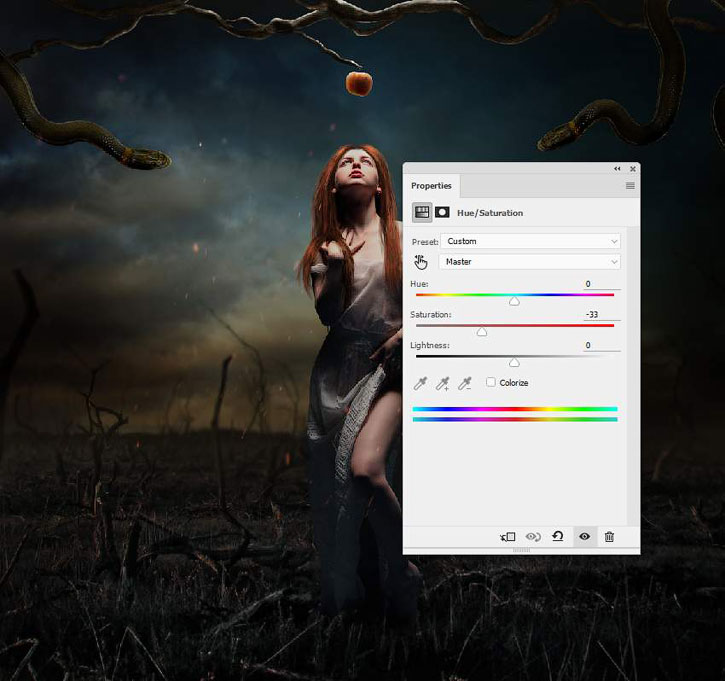View previous state icon in Properties
Viewport: 725px width, 681px height.
[x=533, y=537]
